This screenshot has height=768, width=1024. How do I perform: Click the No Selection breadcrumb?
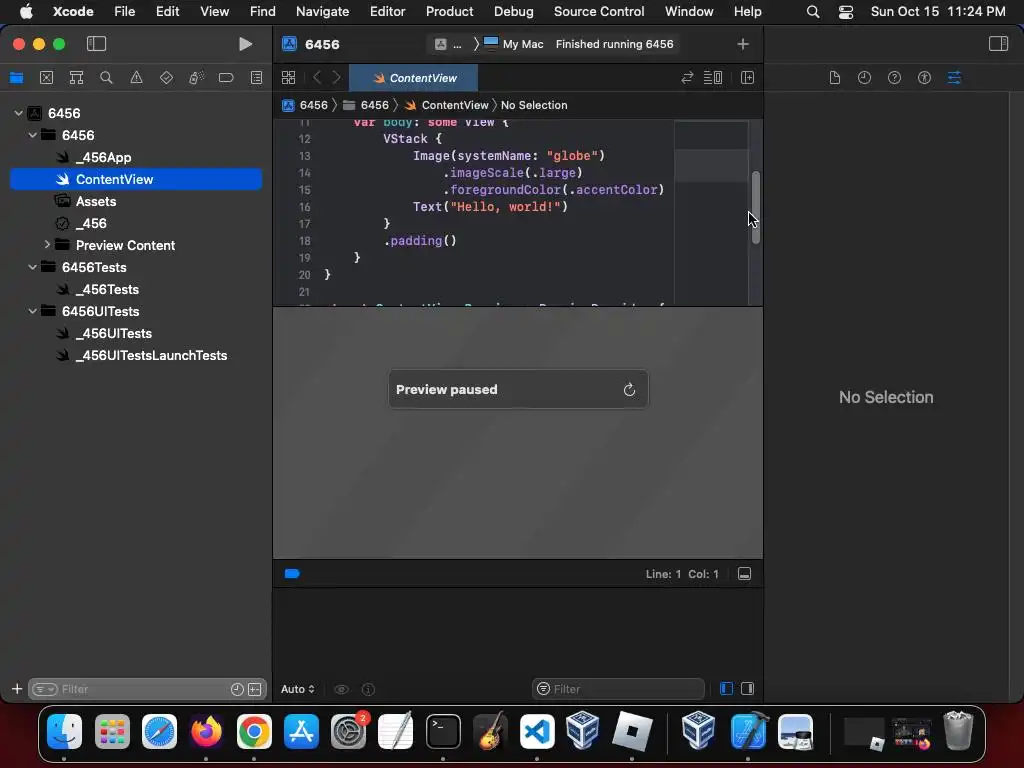pos(534,105)
